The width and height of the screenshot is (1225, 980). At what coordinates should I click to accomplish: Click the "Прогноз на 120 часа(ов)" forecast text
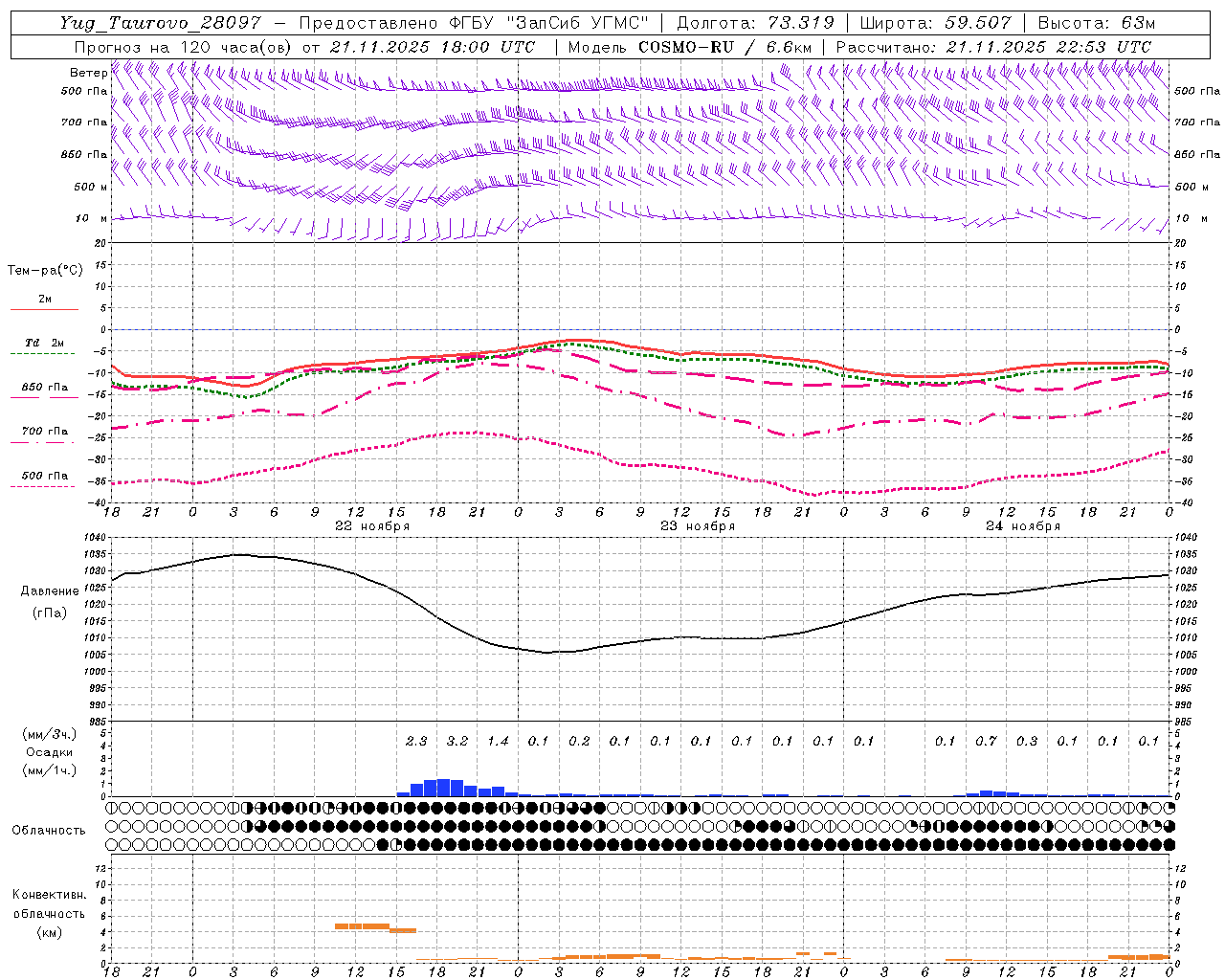(x=185, y=47)
